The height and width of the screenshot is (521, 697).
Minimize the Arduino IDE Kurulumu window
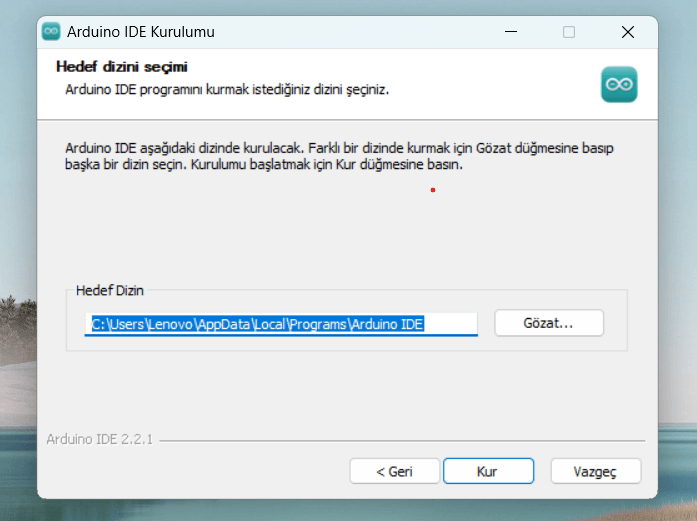click(511, 32)
